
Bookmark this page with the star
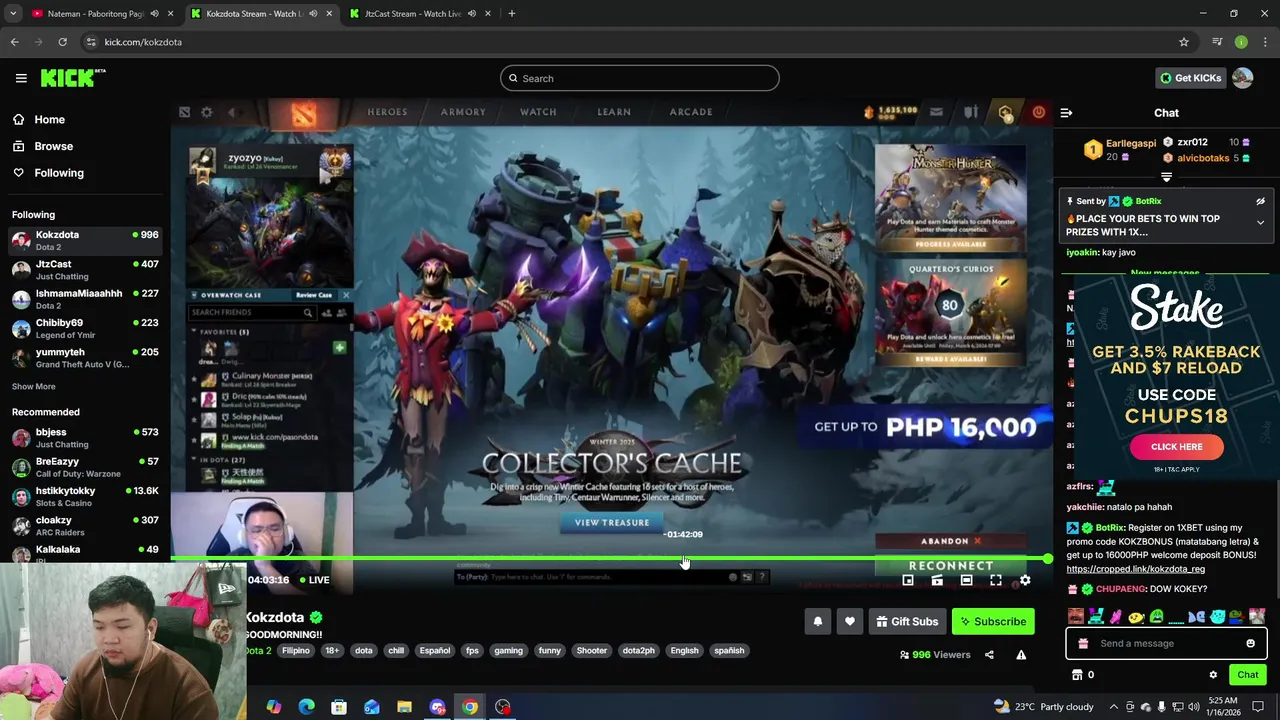pos(1184,42)
